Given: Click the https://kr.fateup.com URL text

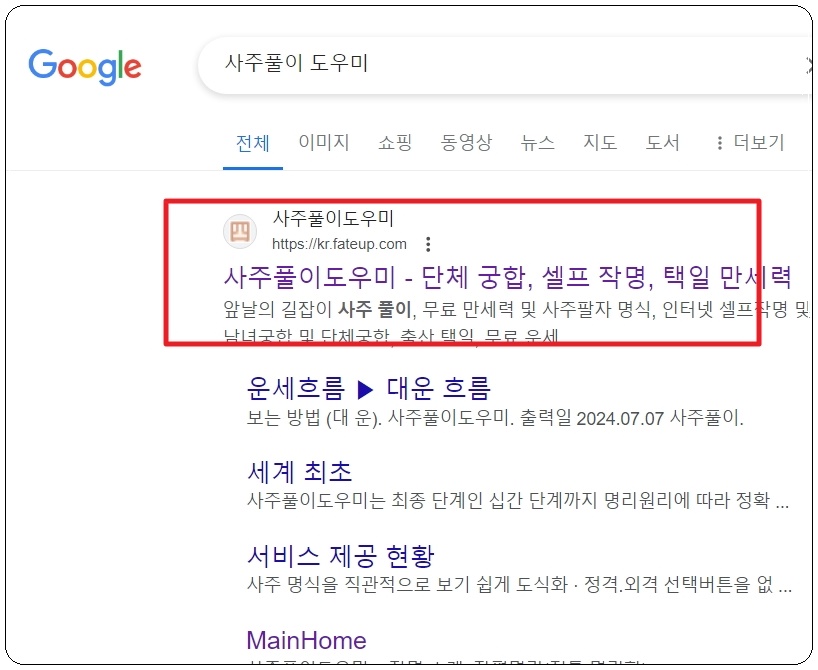Looking at the screenshot, I should click(339, 244).
